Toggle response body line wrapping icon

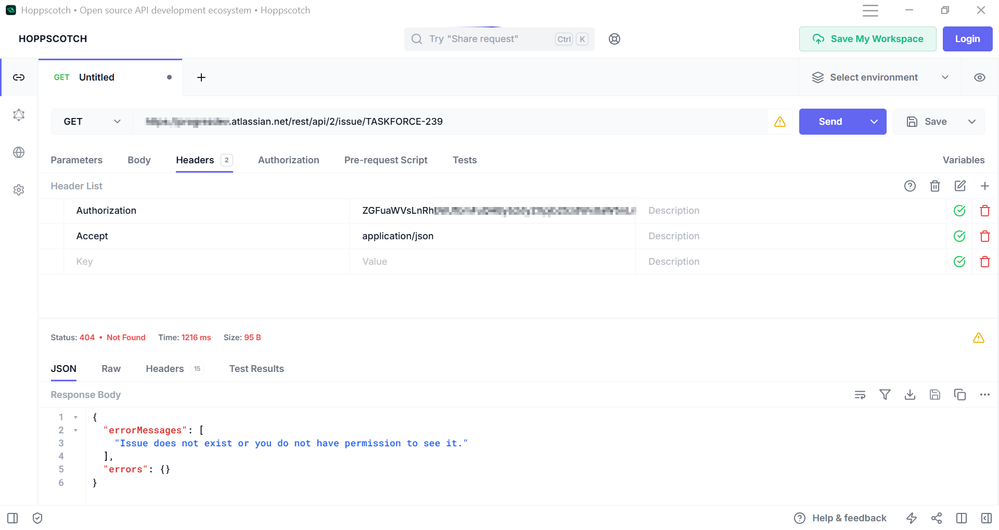860,395
